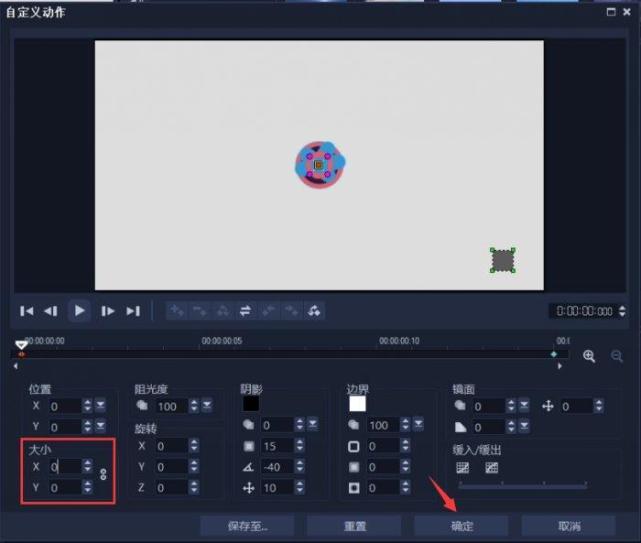Click the 重置 (reset) button
The image size is (641, 543).
[354, 526]
